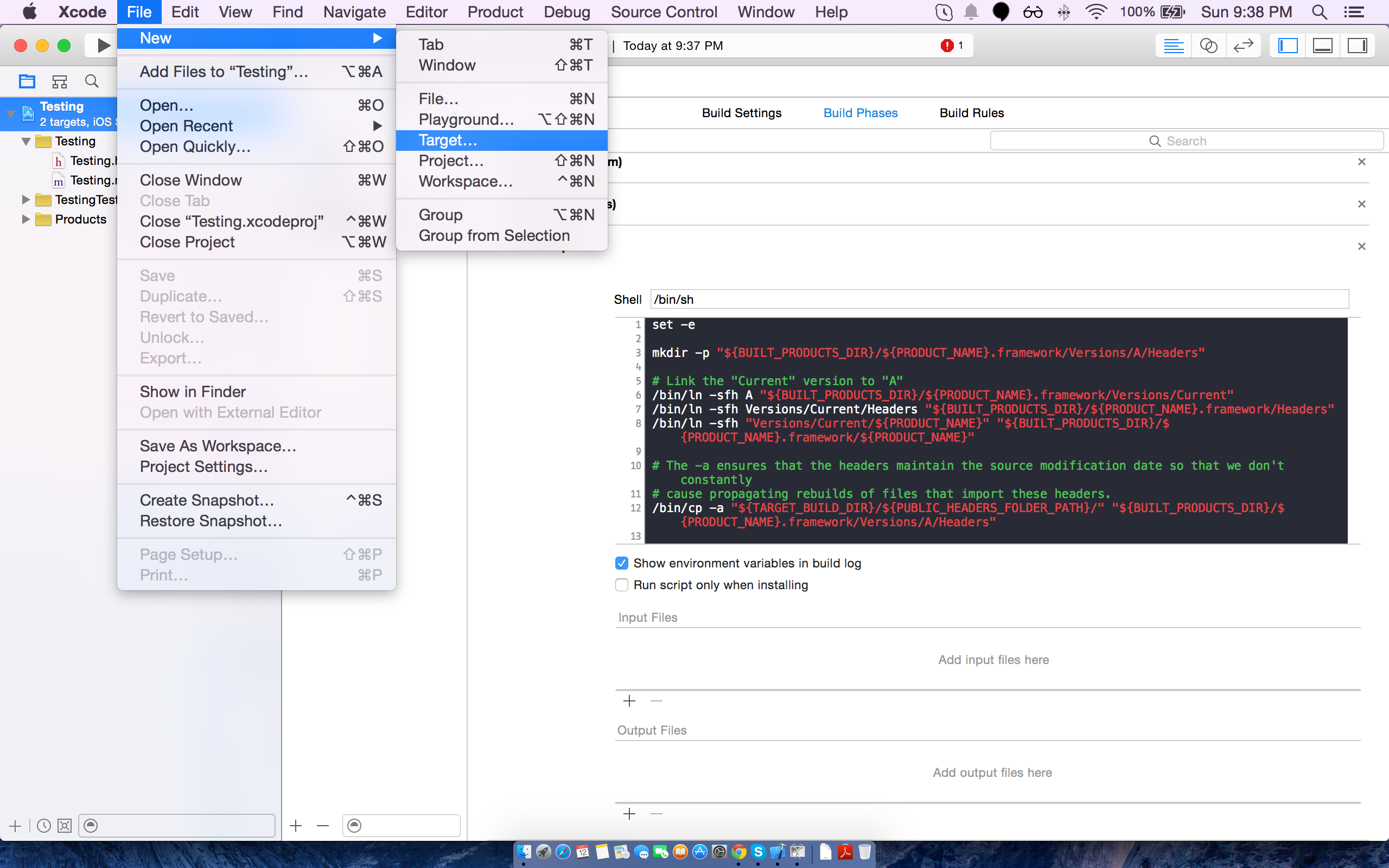Screen dimensions: 1389x868
Task: Select Add Files to "Testing"…
Action: point(257,72)
